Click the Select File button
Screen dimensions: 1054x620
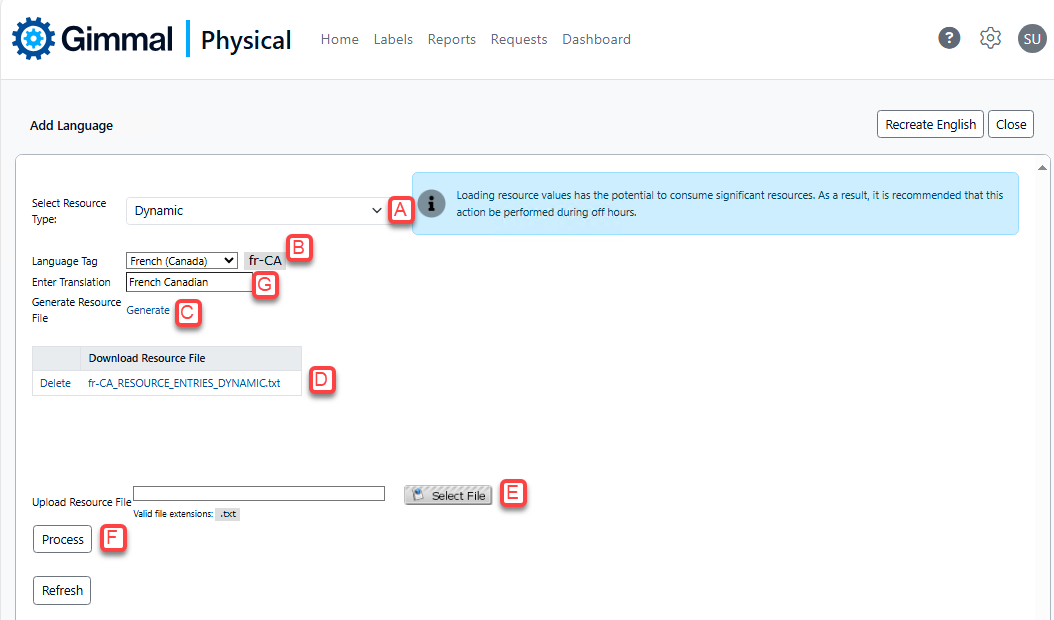click(x=448, y=495)
